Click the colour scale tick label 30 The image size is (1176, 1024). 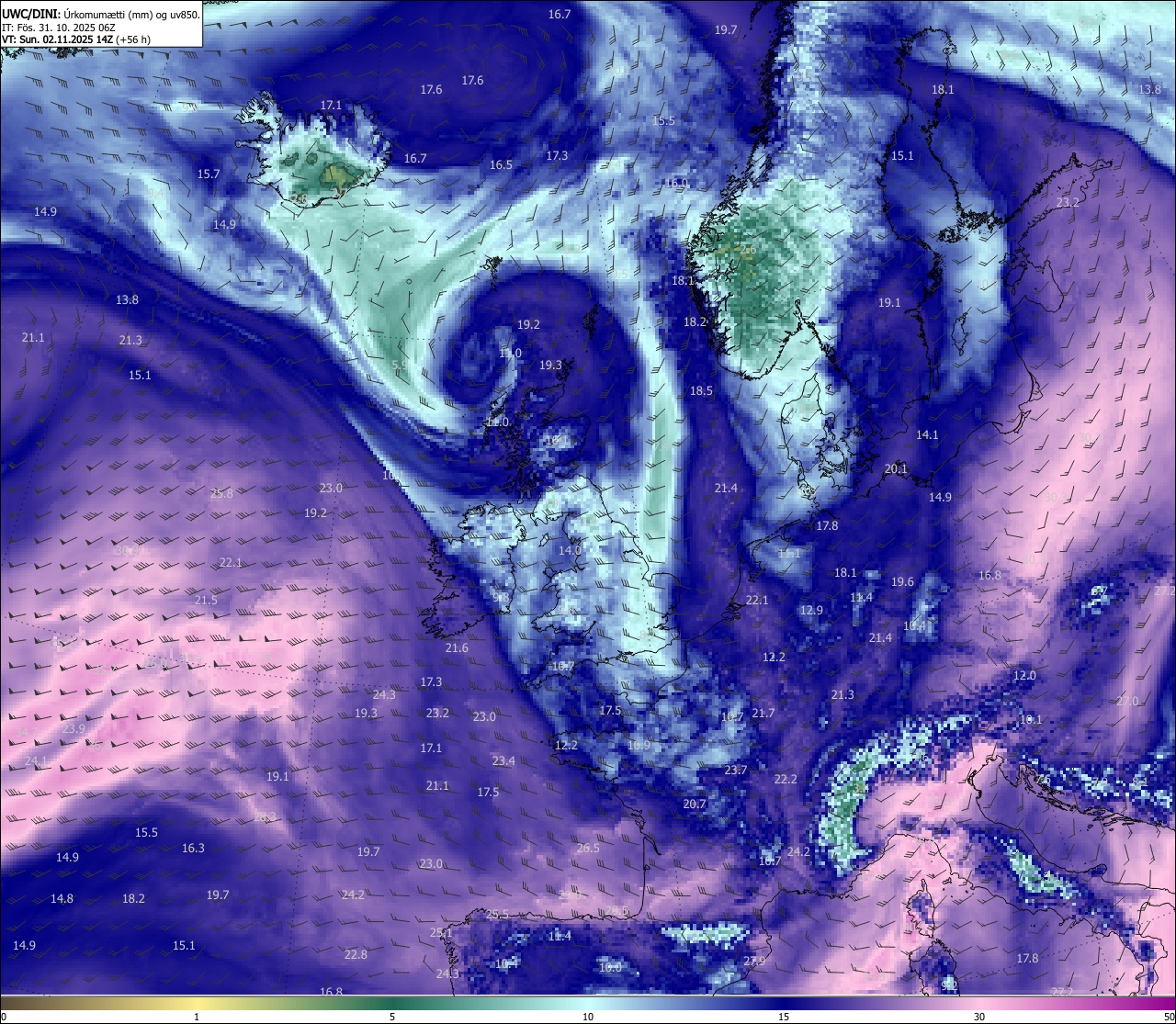tap(979, 1017)
